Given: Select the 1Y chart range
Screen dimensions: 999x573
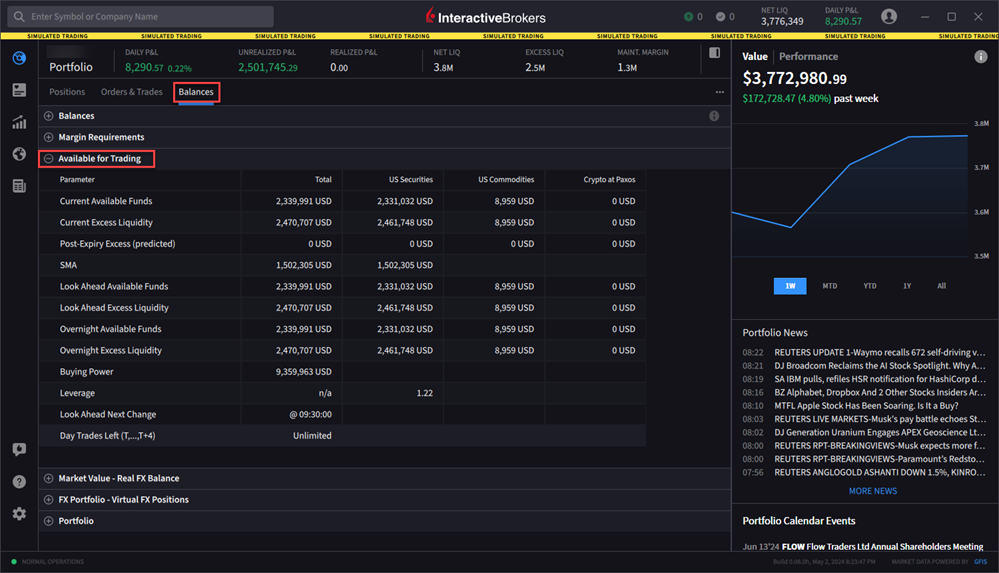Looking at the screenshot, I should [907, 286].
